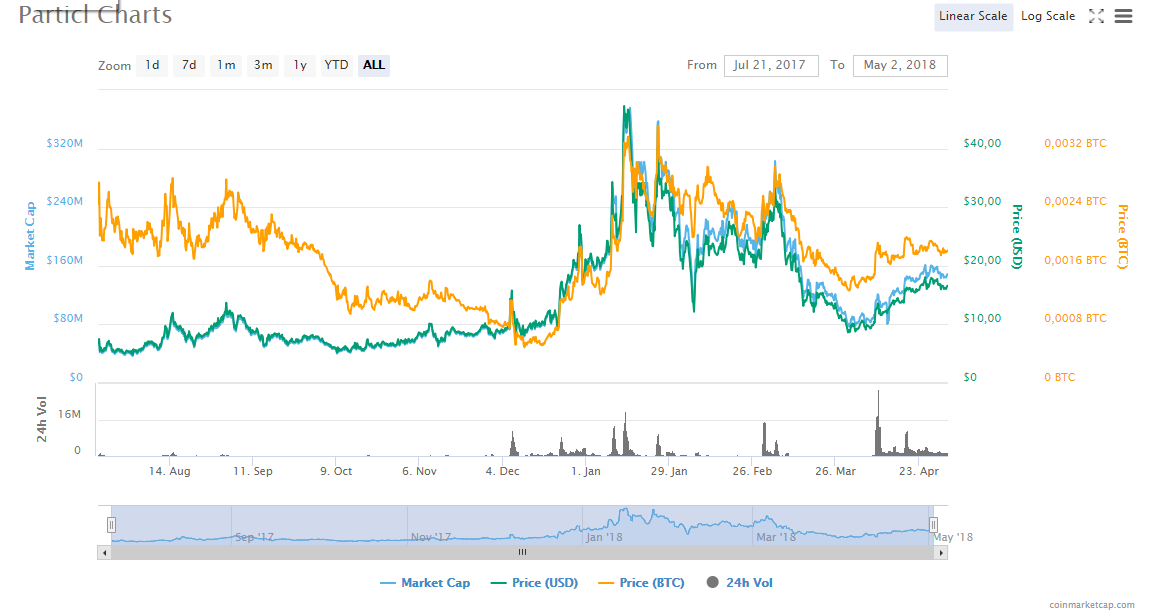Click the Jan '18 navigator label
Image resolution: width=1158 pixels, height=611 pixels.
[x=604, y=537]
